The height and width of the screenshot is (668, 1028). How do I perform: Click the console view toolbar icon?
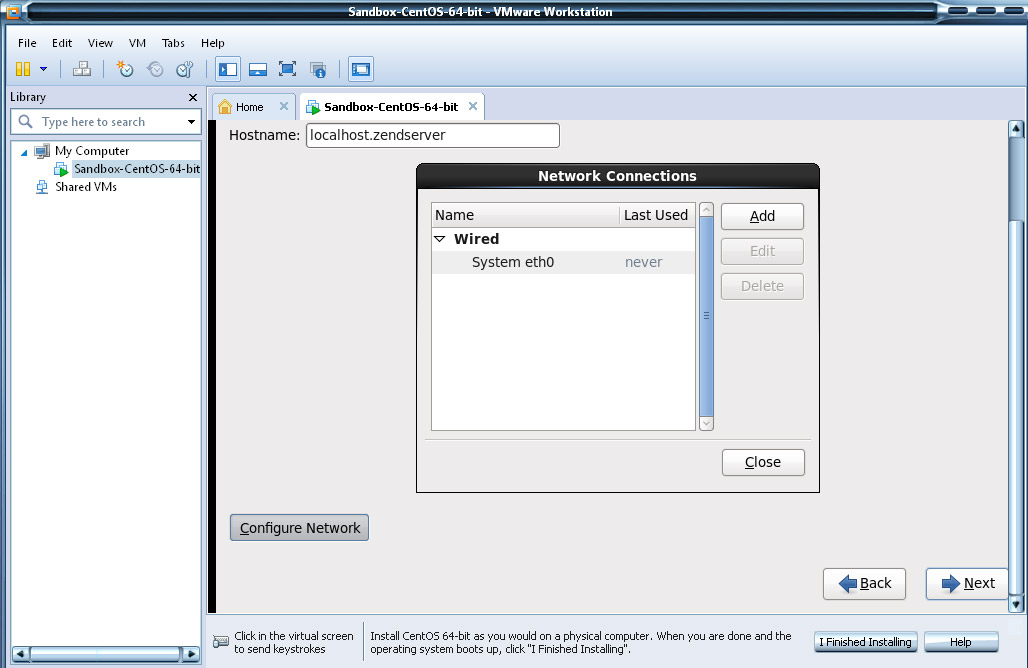pos(361,69)
